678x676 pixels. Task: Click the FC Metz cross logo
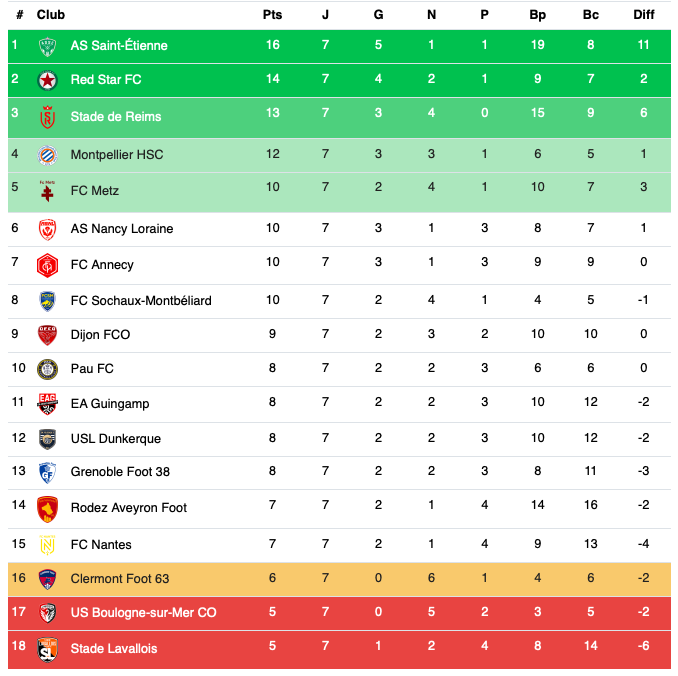click(48, 191)
